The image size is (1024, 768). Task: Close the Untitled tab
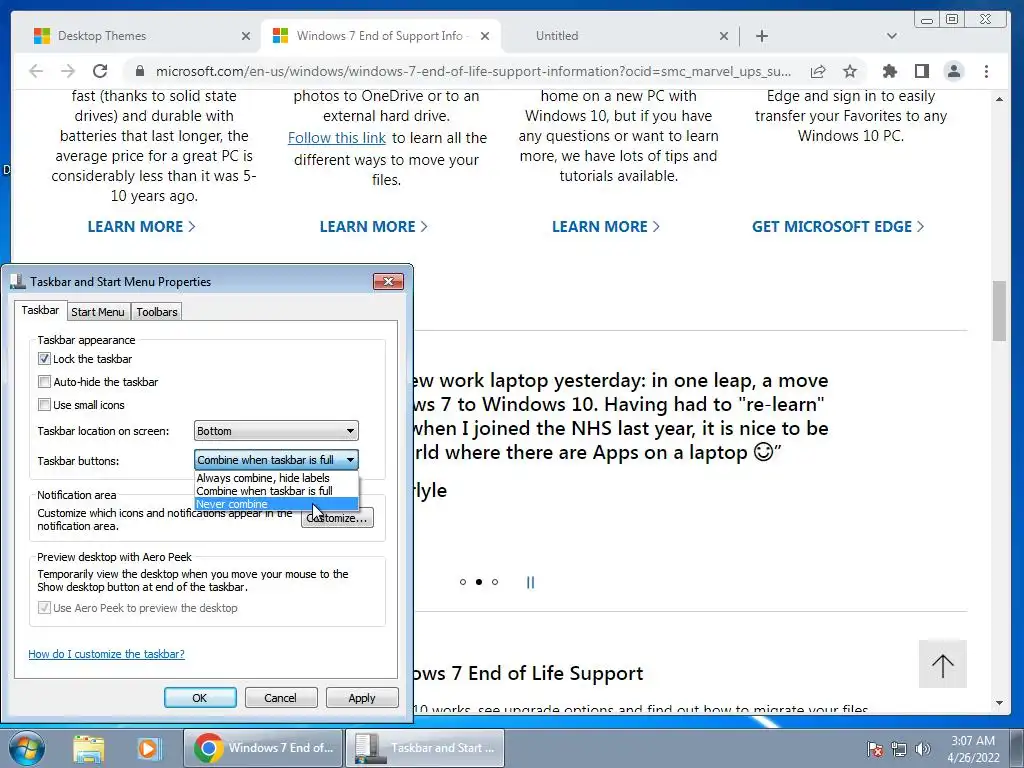724,36
